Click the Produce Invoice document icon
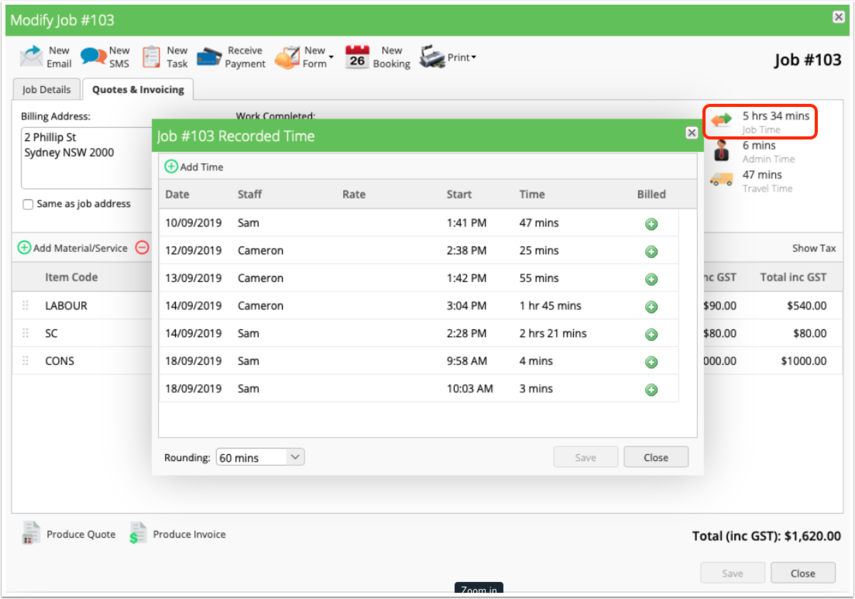The image size is (855, 599). coord(138,533)
